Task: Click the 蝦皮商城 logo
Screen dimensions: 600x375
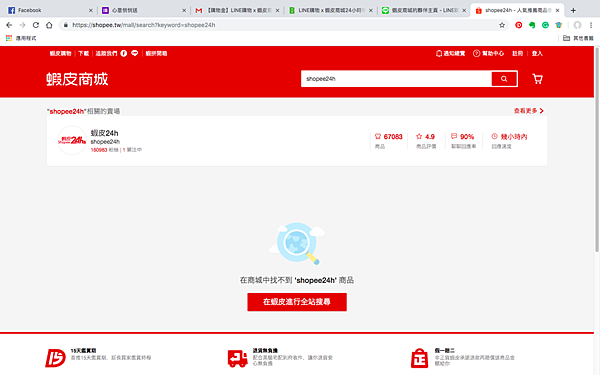Action: click(x=77, y=79)
